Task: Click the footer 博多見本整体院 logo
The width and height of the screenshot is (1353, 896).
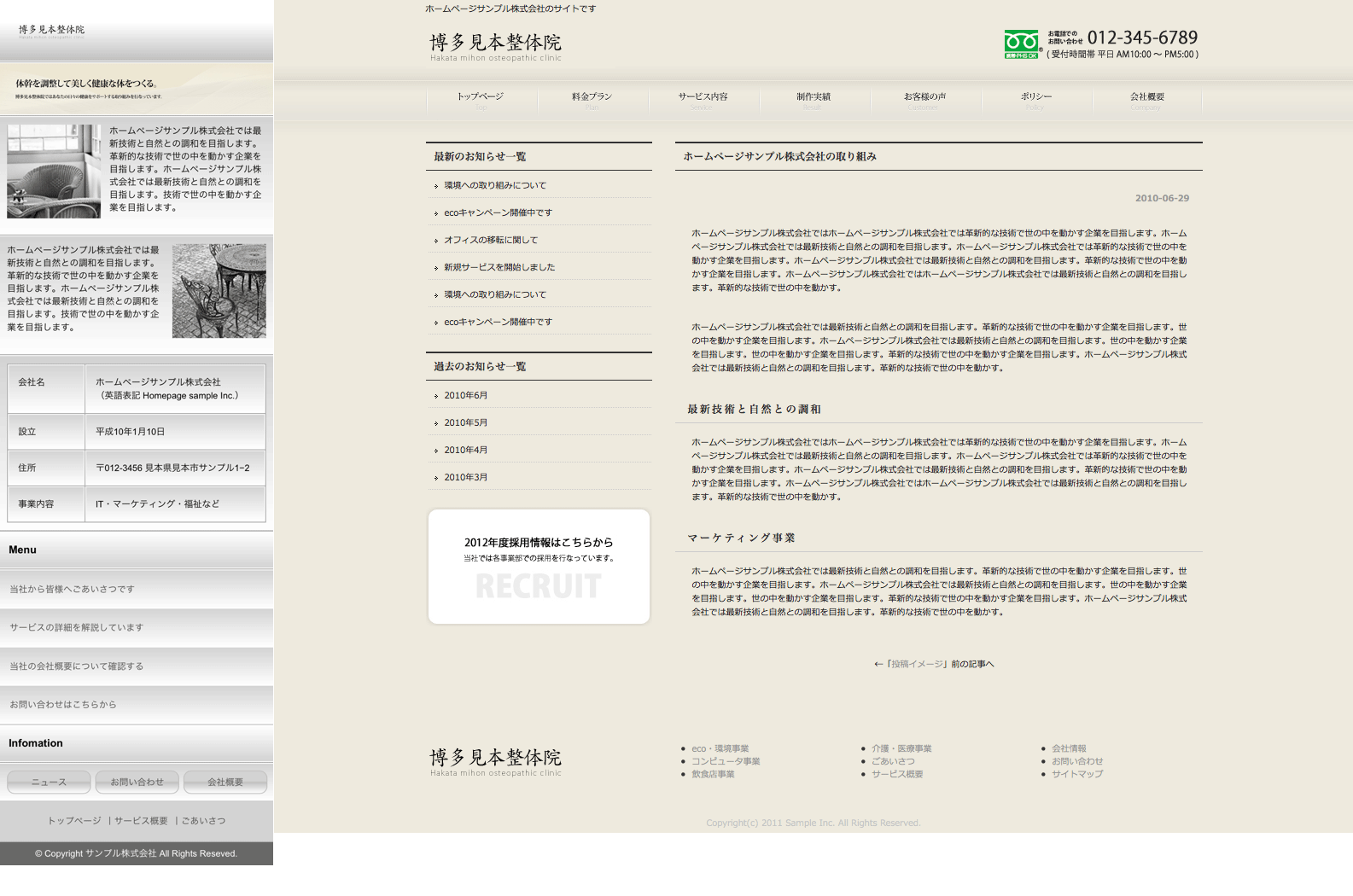Action: (x=495, y=761)
